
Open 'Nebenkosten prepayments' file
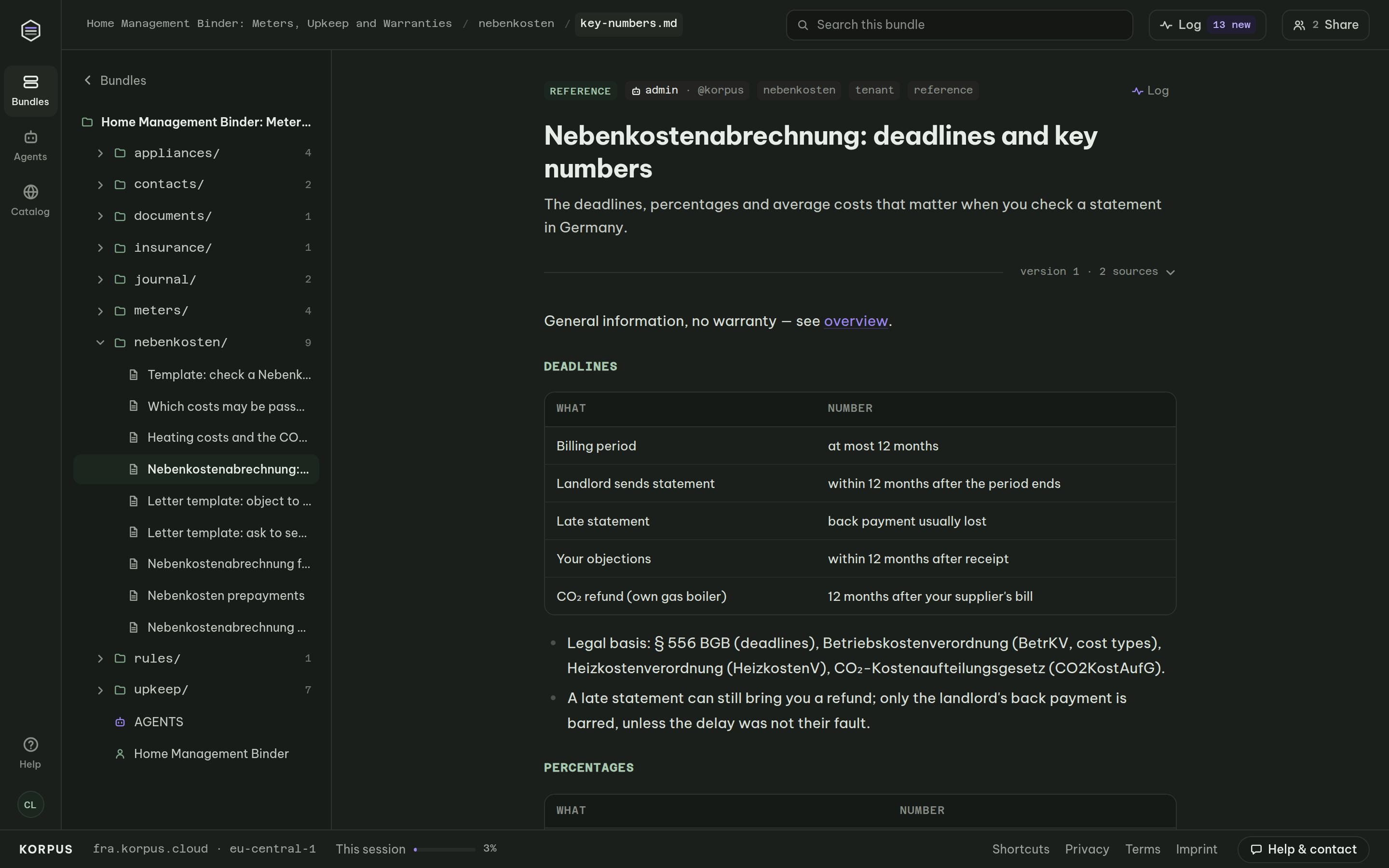click(196, 596)
